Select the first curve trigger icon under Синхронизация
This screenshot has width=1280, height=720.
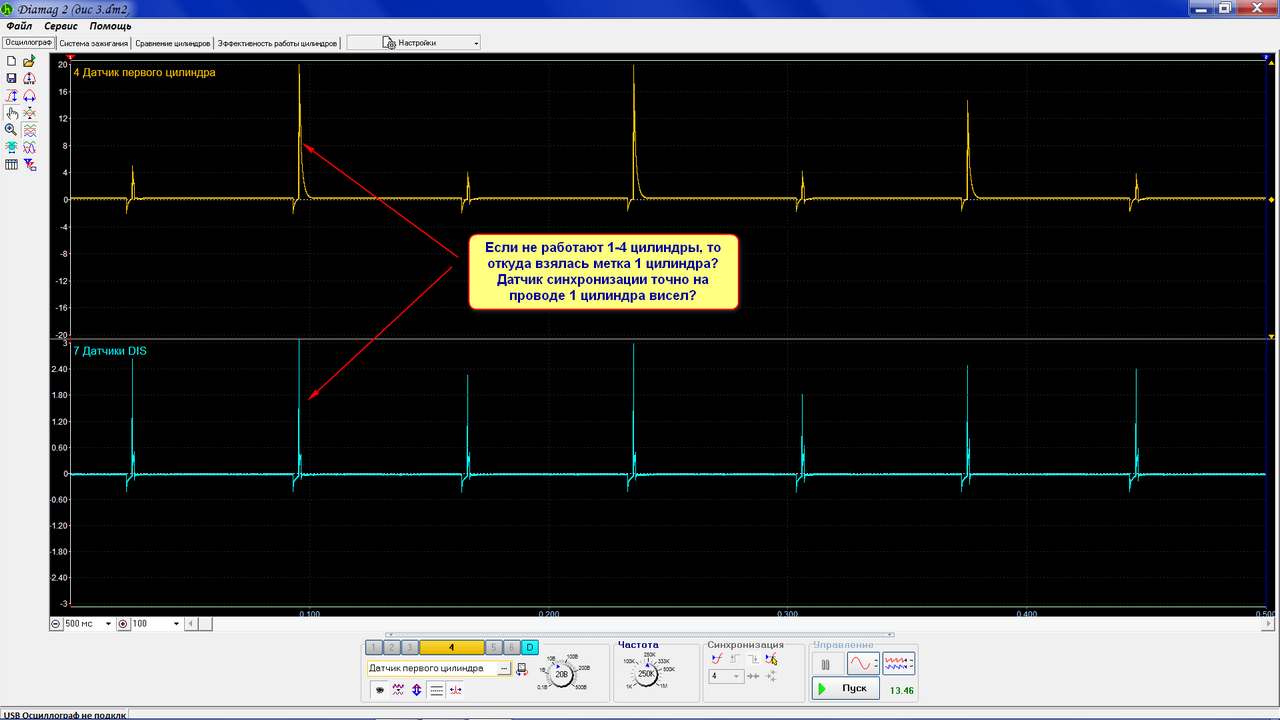coord(716,659)
